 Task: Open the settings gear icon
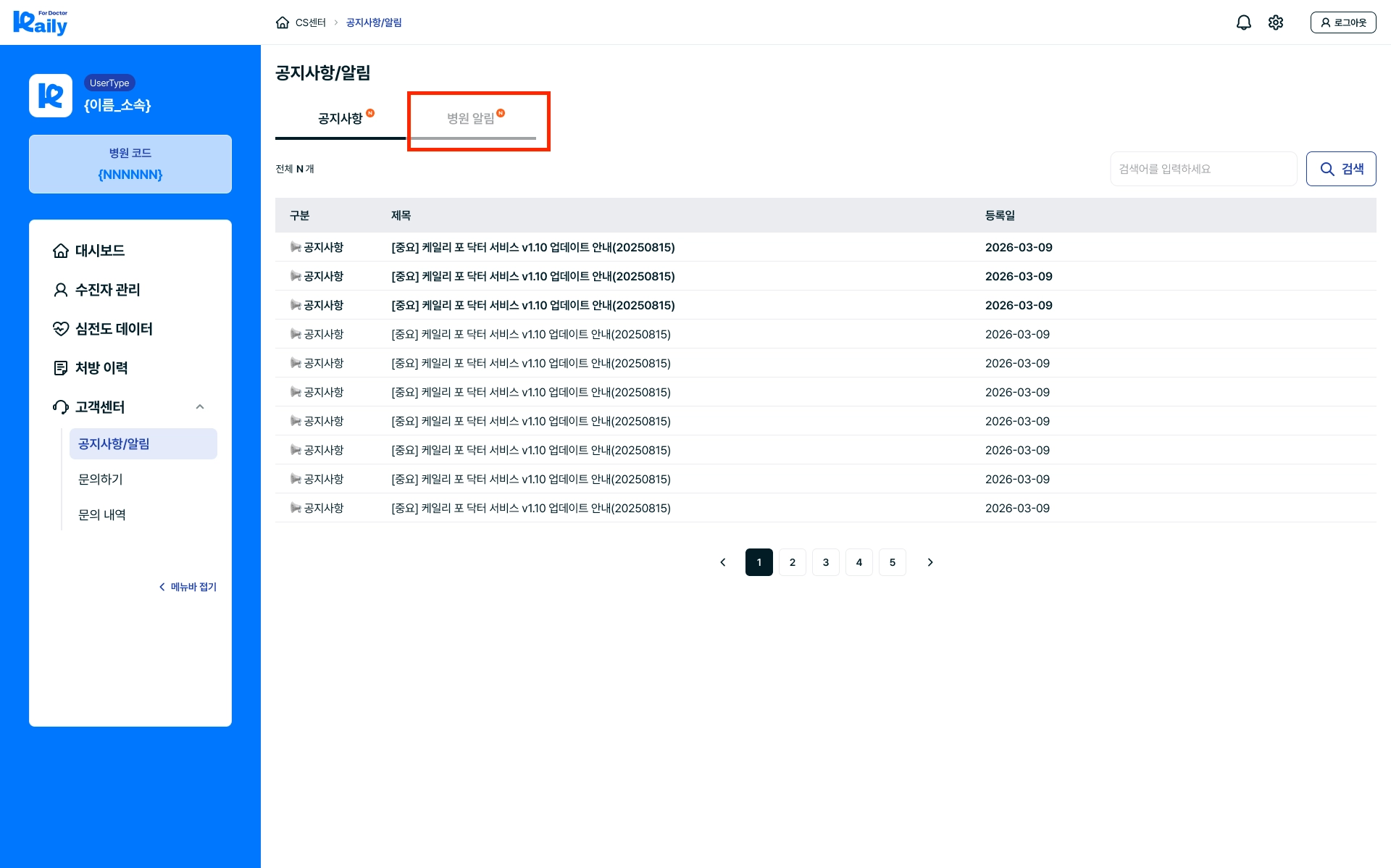click(1276, 22)
